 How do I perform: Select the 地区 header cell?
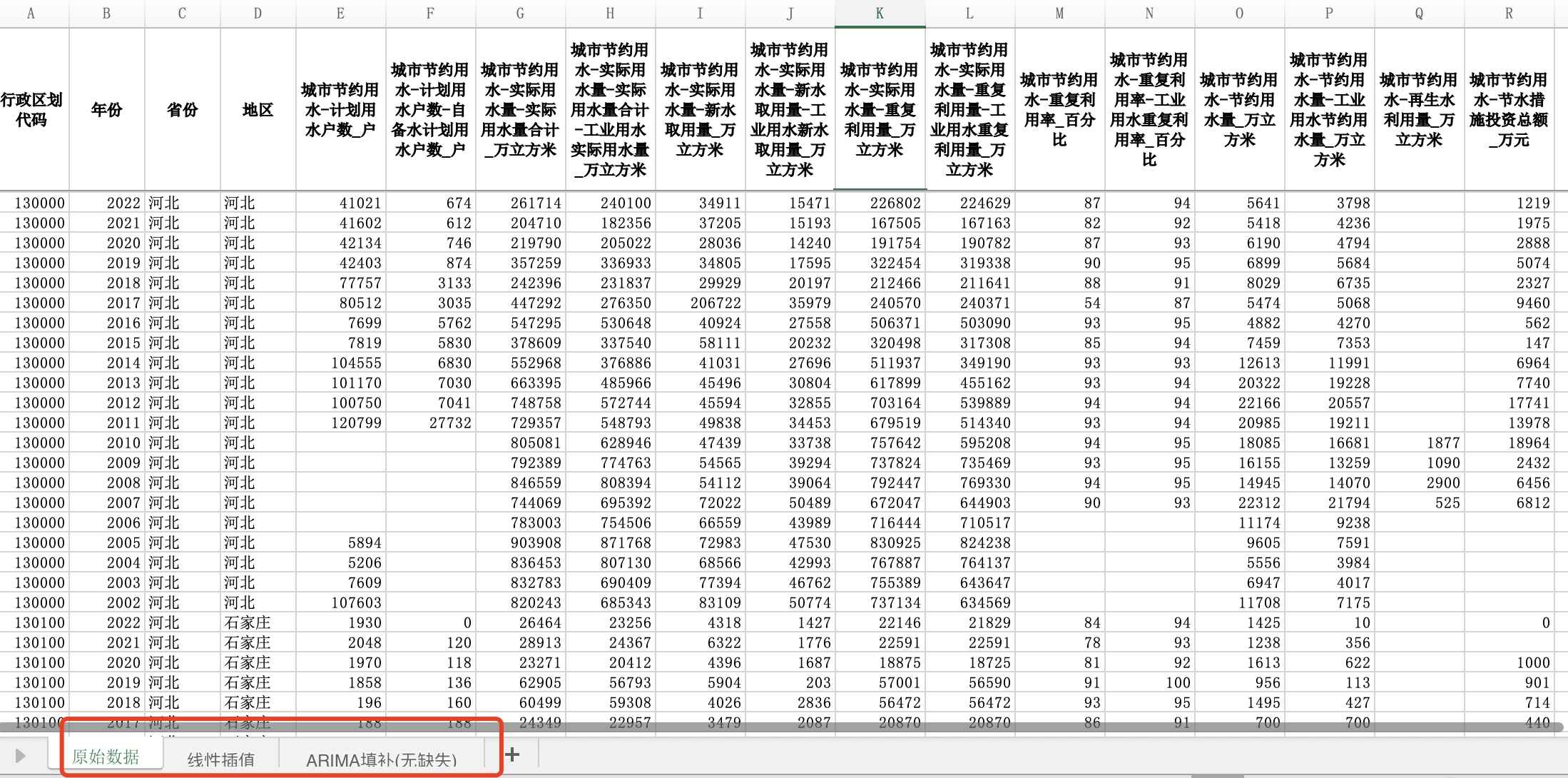pos(258,110)
